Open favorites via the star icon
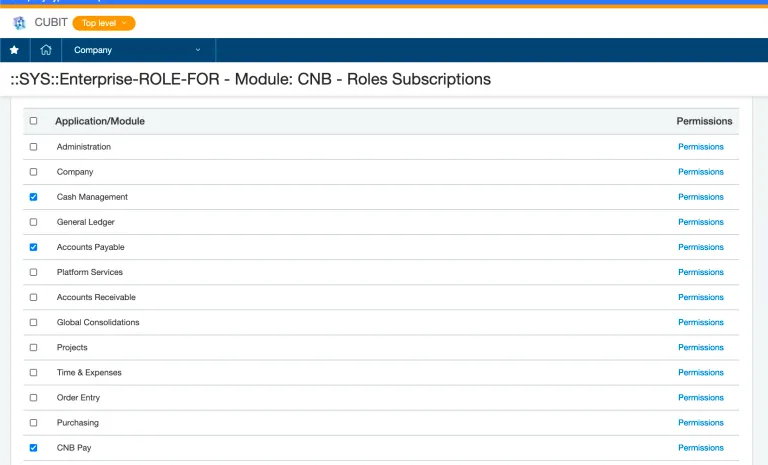 (14, 50)
